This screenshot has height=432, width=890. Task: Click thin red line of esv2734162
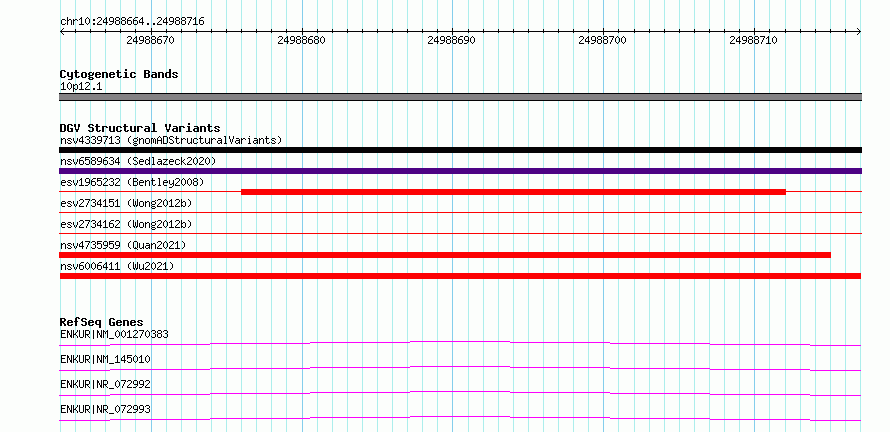(x=460, y=233)
